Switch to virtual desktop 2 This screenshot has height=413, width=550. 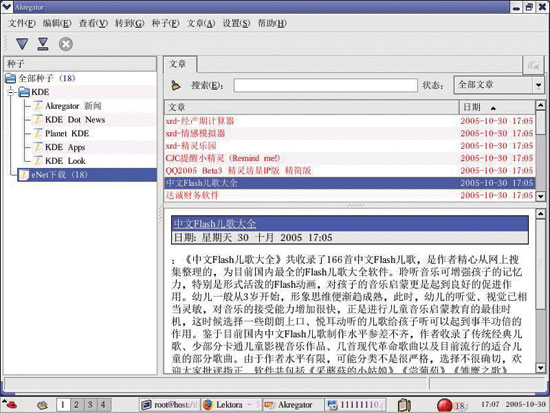tap(76, 405)
